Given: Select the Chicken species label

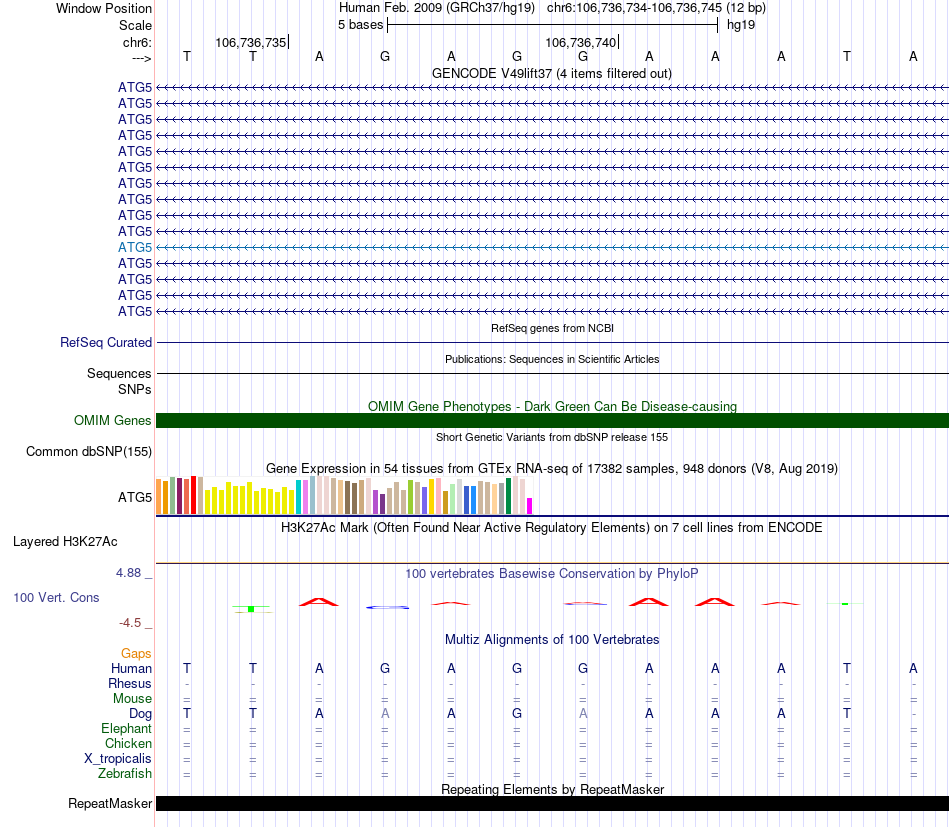Looking at the screenshot, I should click(x=128, y=743).
